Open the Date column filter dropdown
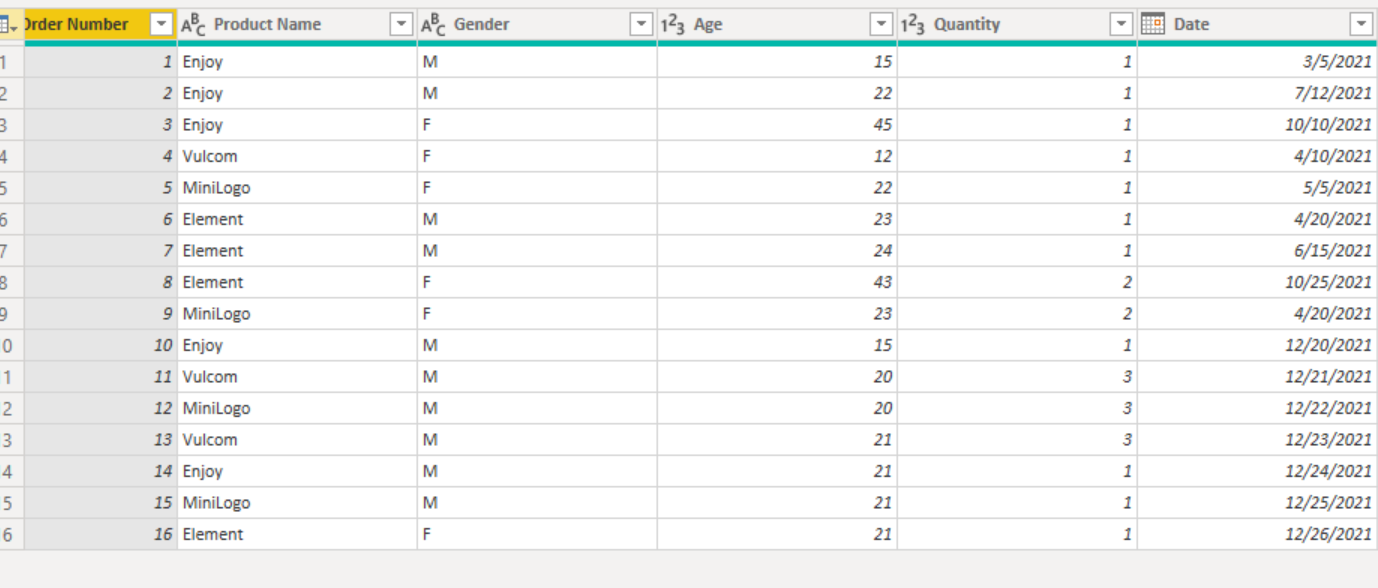This screenshot has width=1378, height=588. coord(1361,25)
